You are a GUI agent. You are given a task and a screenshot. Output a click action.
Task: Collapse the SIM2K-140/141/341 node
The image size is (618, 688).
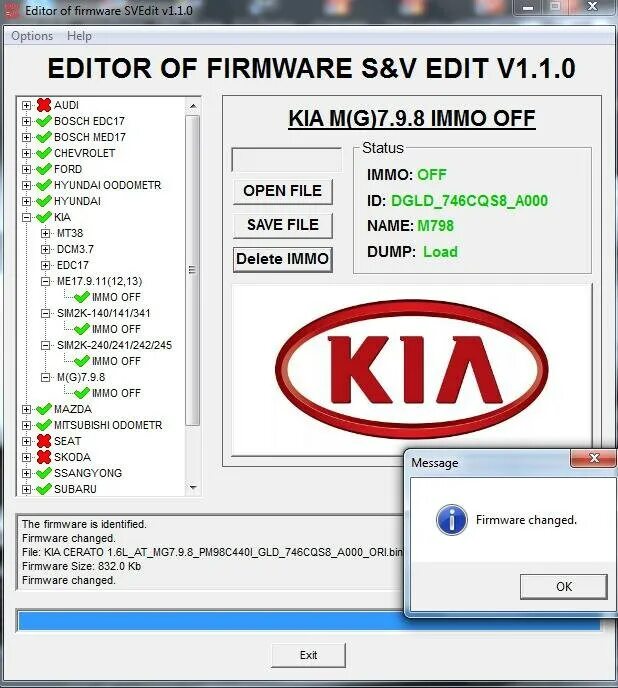click(45, 313)
